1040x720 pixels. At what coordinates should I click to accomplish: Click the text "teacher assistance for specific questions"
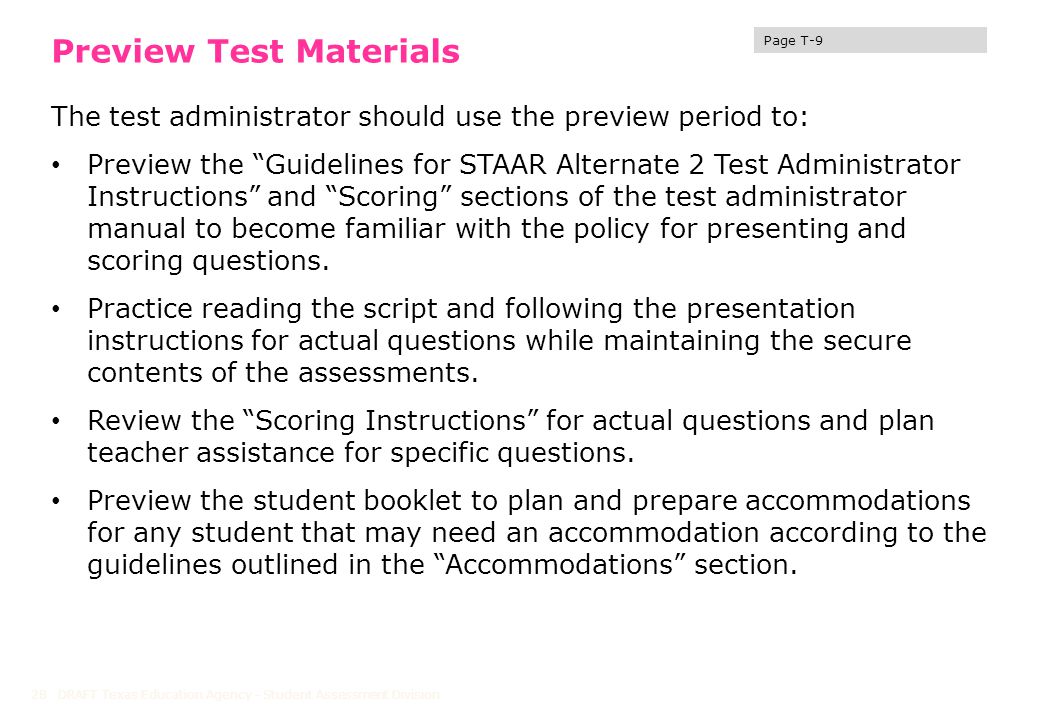point(361,453)
